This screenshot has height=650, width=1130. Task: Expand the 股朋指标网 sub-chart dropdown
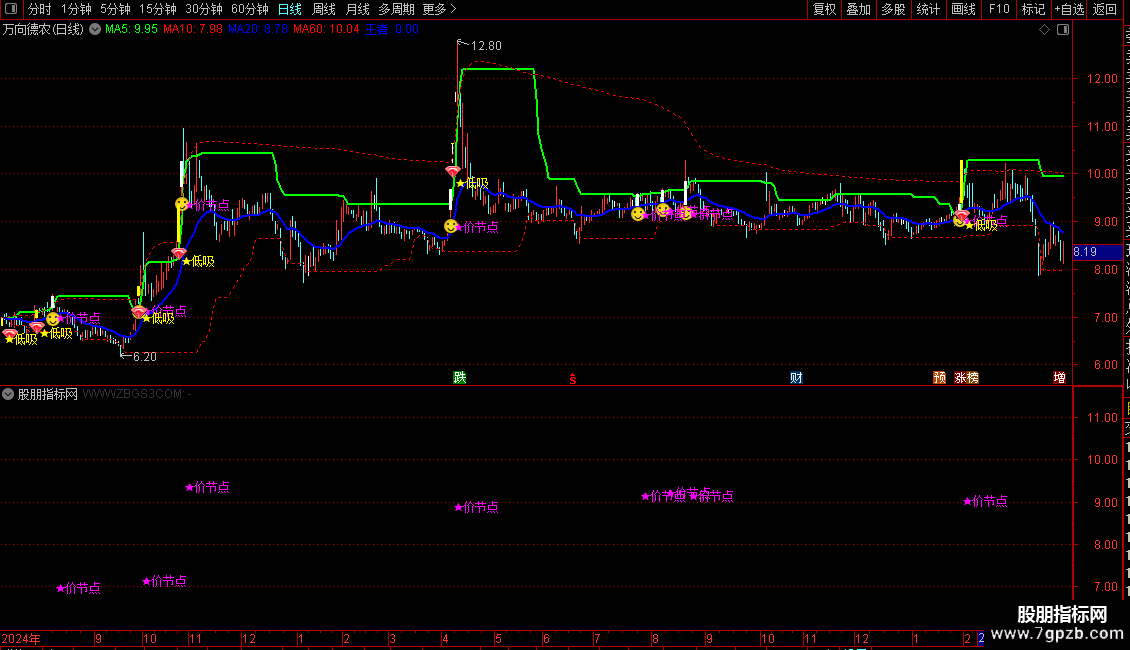point(9,394)
